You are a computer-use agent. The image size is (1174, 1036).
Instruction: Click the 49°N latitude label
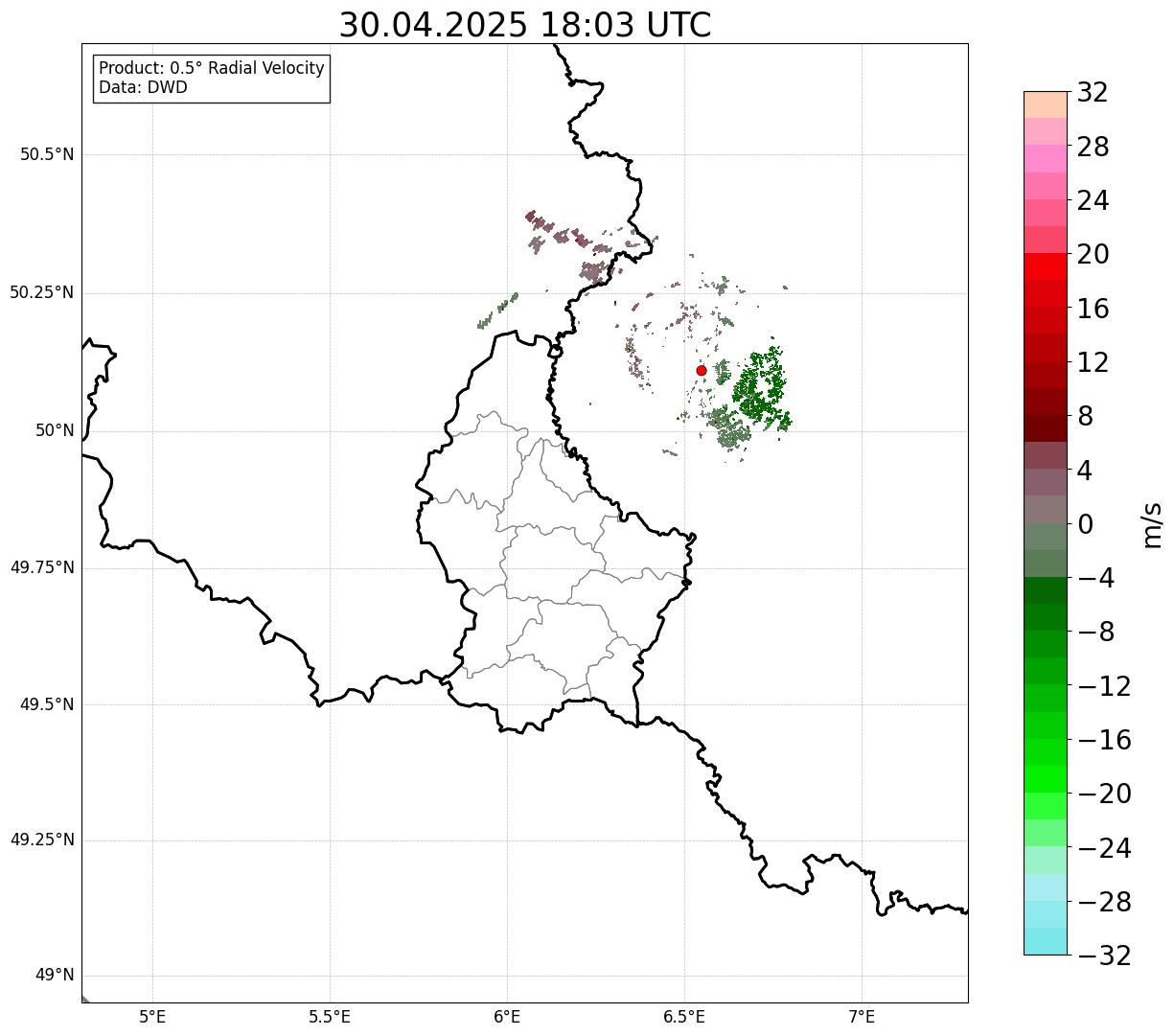pos(55,976)
